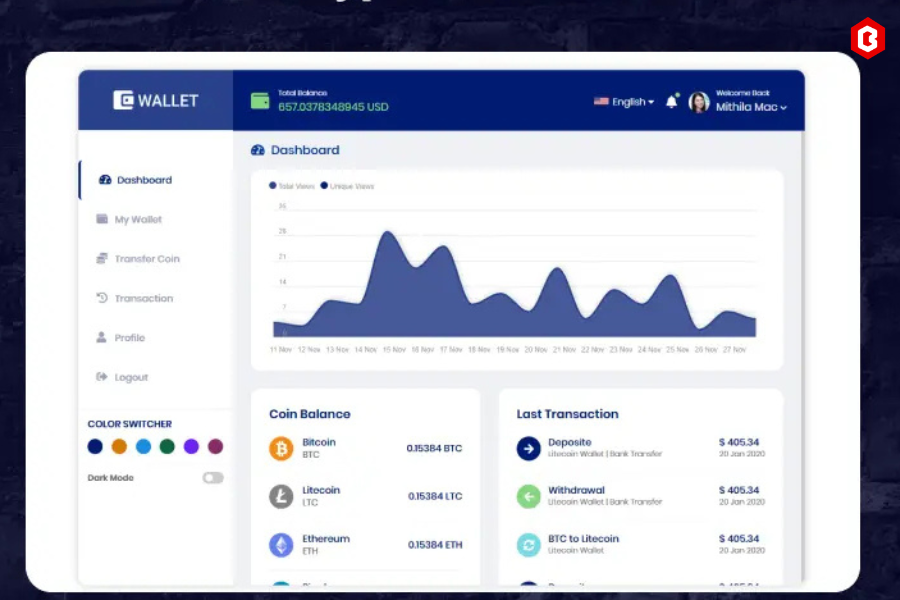Click the Dashboard heading gauge icon
Screen dimensions: 900x600
point(258,150)
